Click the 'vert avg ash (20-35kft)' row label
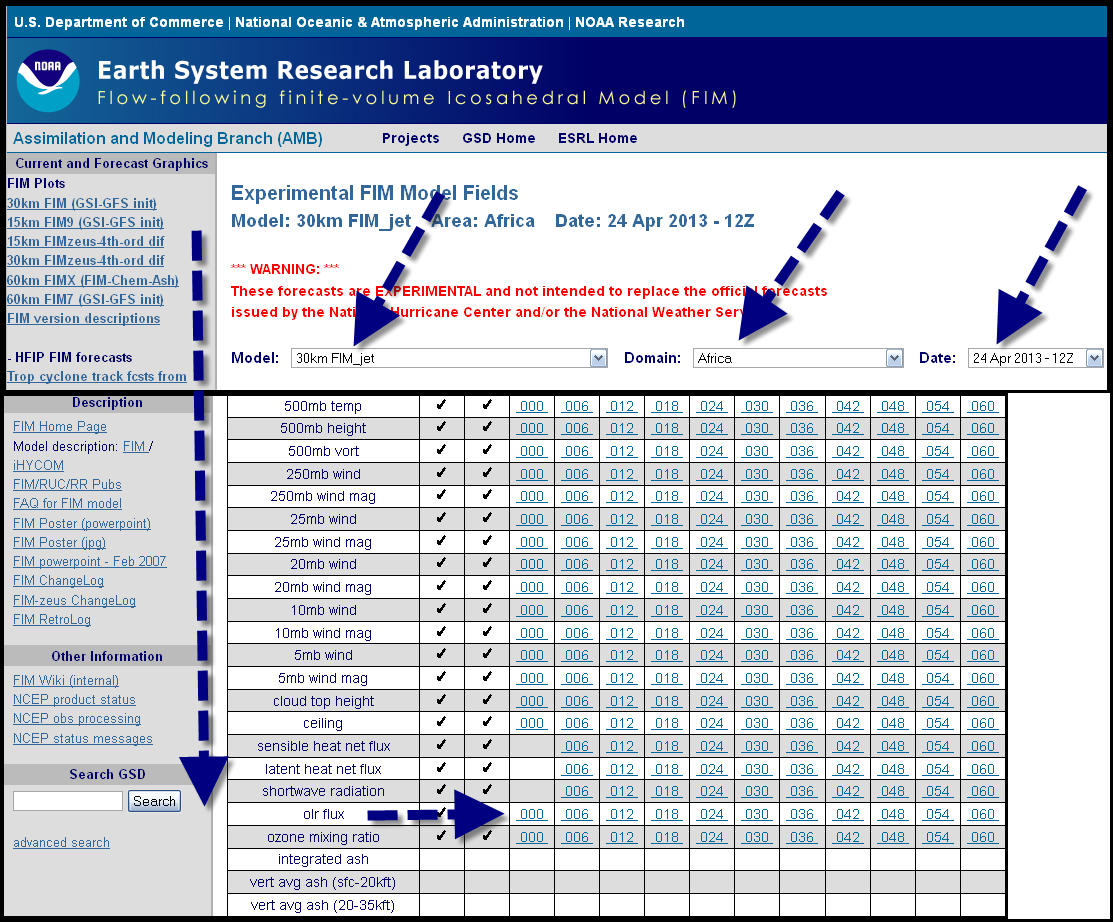This screenshot has height=922, width=1113. coord(323,905)
